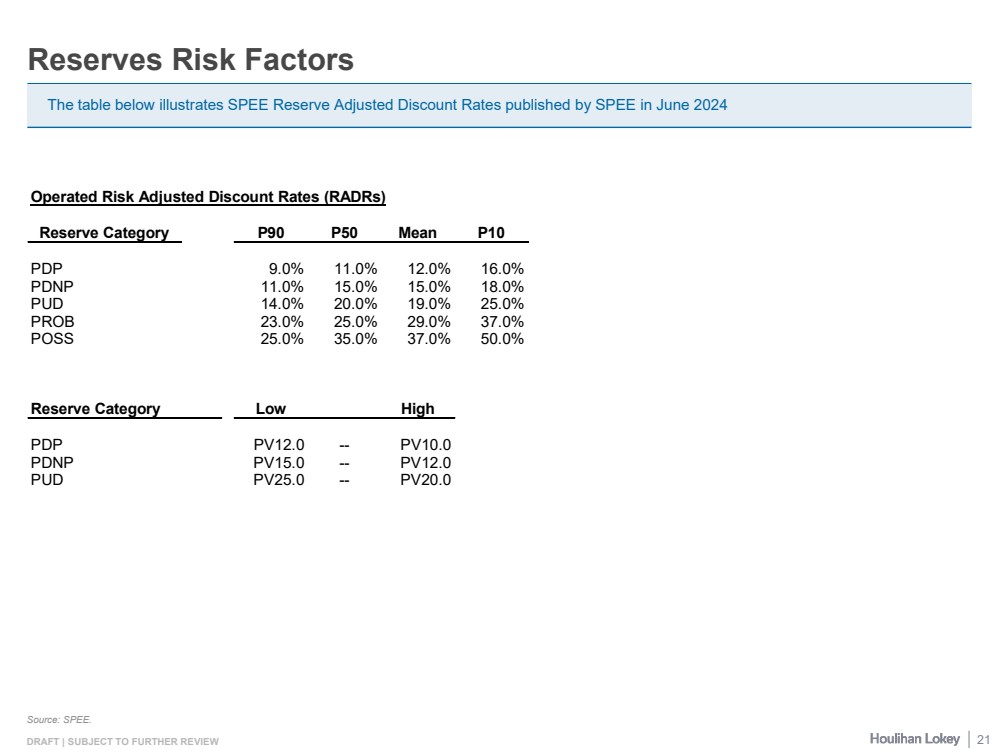Image resolution: width=999 pixels, height=750 pixels.
Task: Select the PV15.0 low value for PDNP
Action: click(279, 463)
